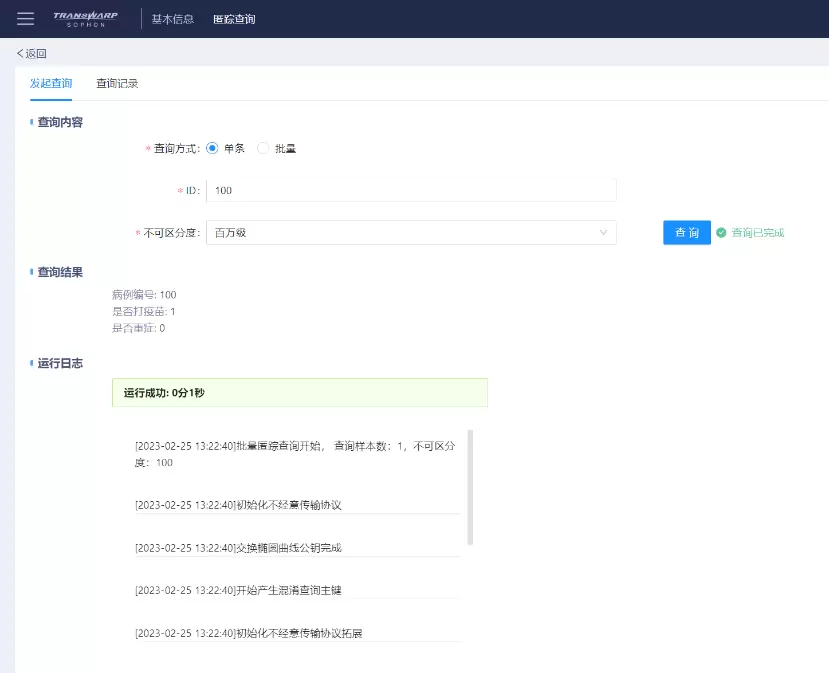Choose the 批量 query mode radio button
This screenshot has height=673, width=829.
click(x=263, y=148)
